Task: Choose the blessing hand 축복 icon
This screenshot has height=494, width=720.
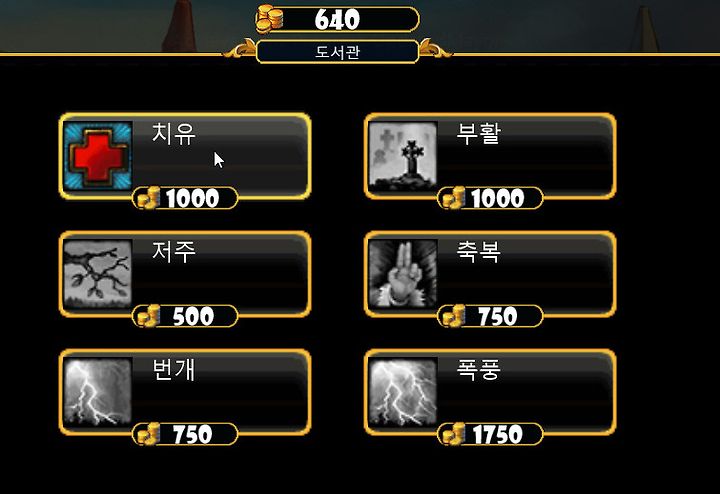Action: (x=403, y=274)
